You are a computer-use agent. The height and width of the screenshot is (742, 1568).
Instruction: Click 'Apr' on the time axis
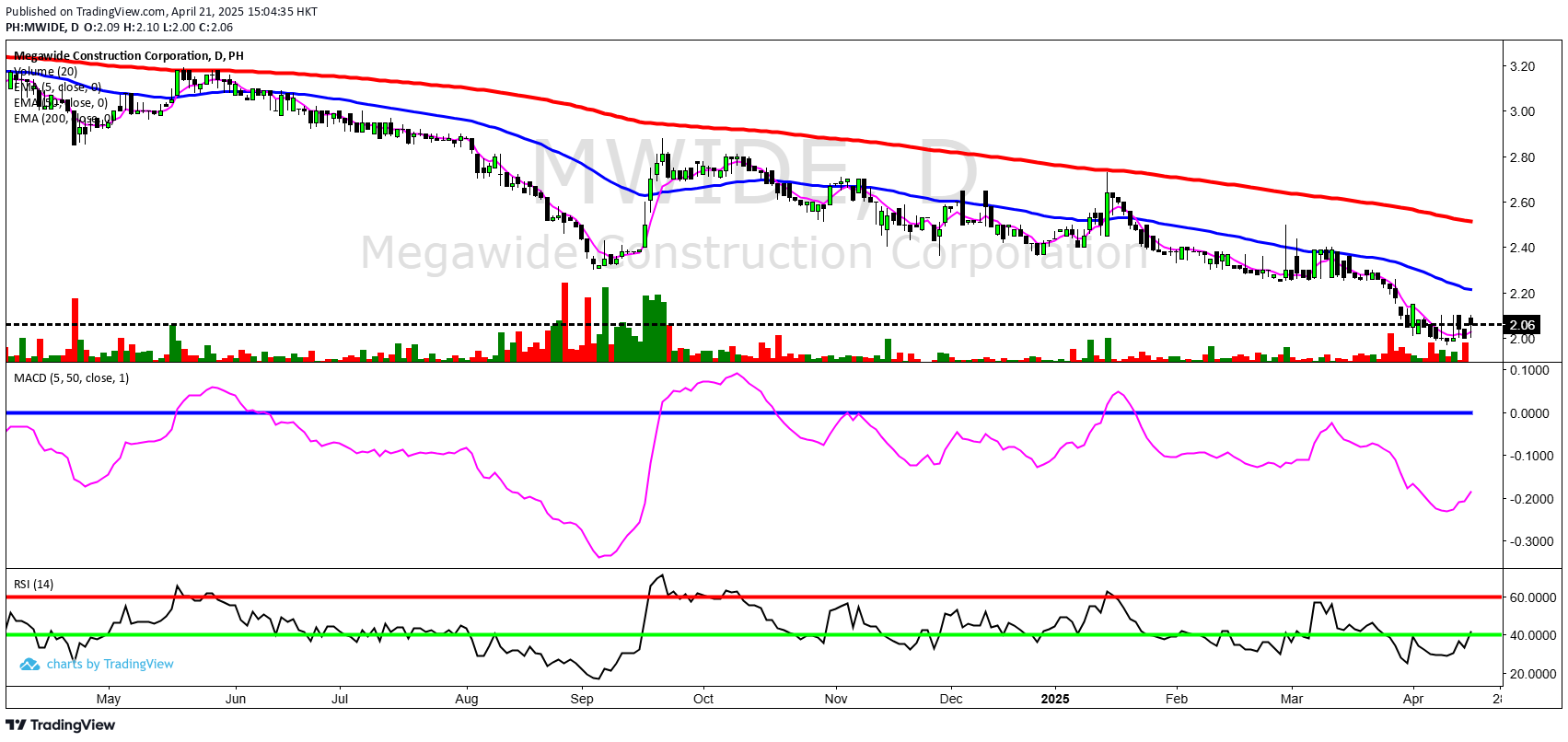1413,699
